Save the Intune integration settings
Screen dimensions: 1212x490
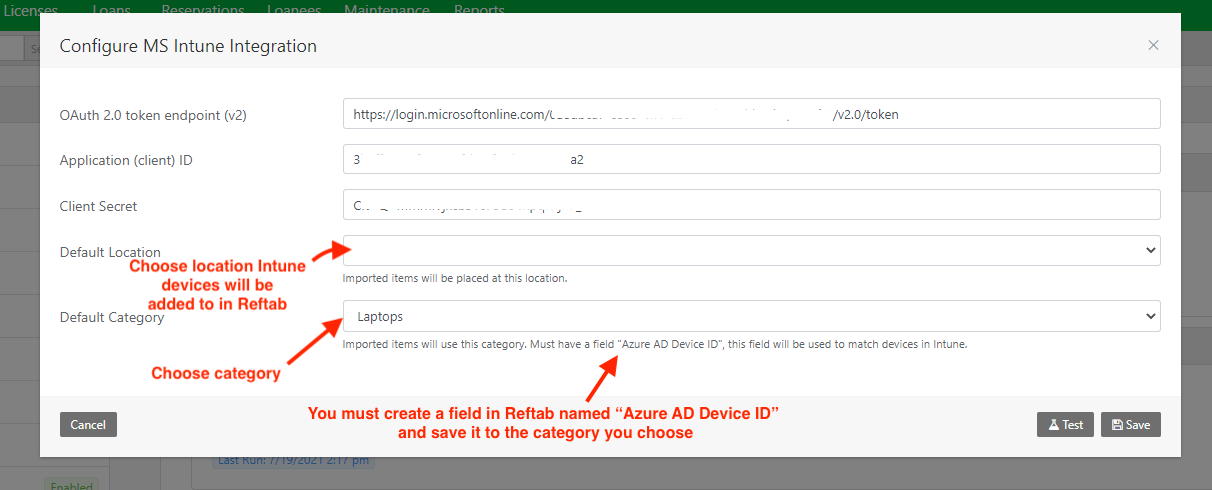pyautogui.click(x=1131, y=424)
